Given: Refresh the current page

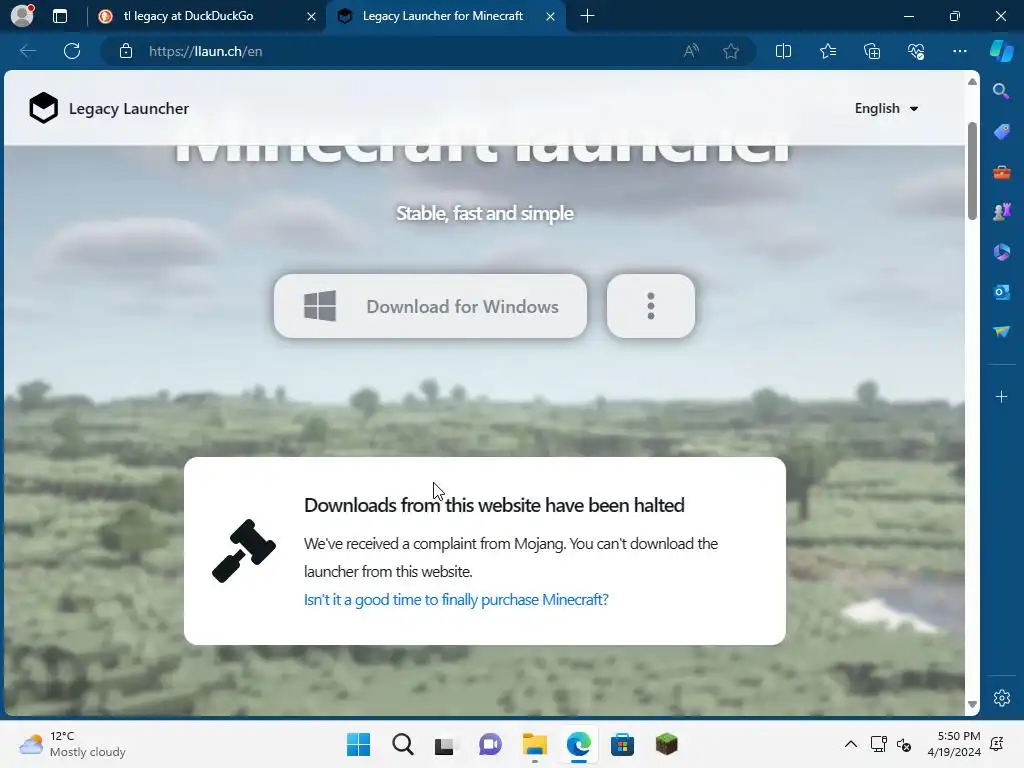Looking at the screenshot, I should [72, 51].
